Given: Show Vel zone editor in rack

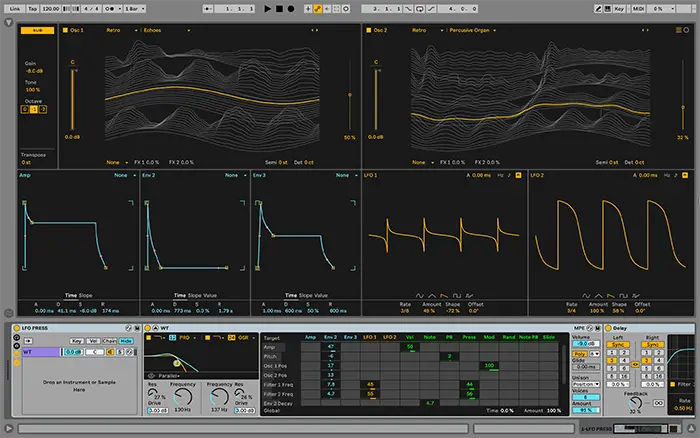Looking at the screenshot, I should 93,341.
